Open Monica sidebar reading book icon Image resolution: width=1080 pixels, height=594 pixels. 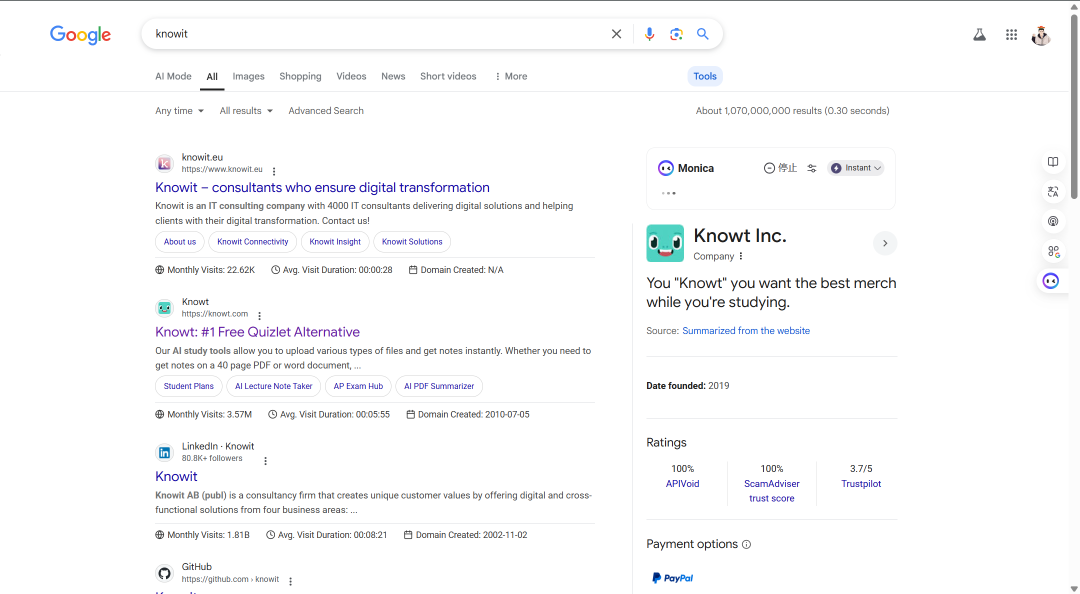tap(1052, 162)
